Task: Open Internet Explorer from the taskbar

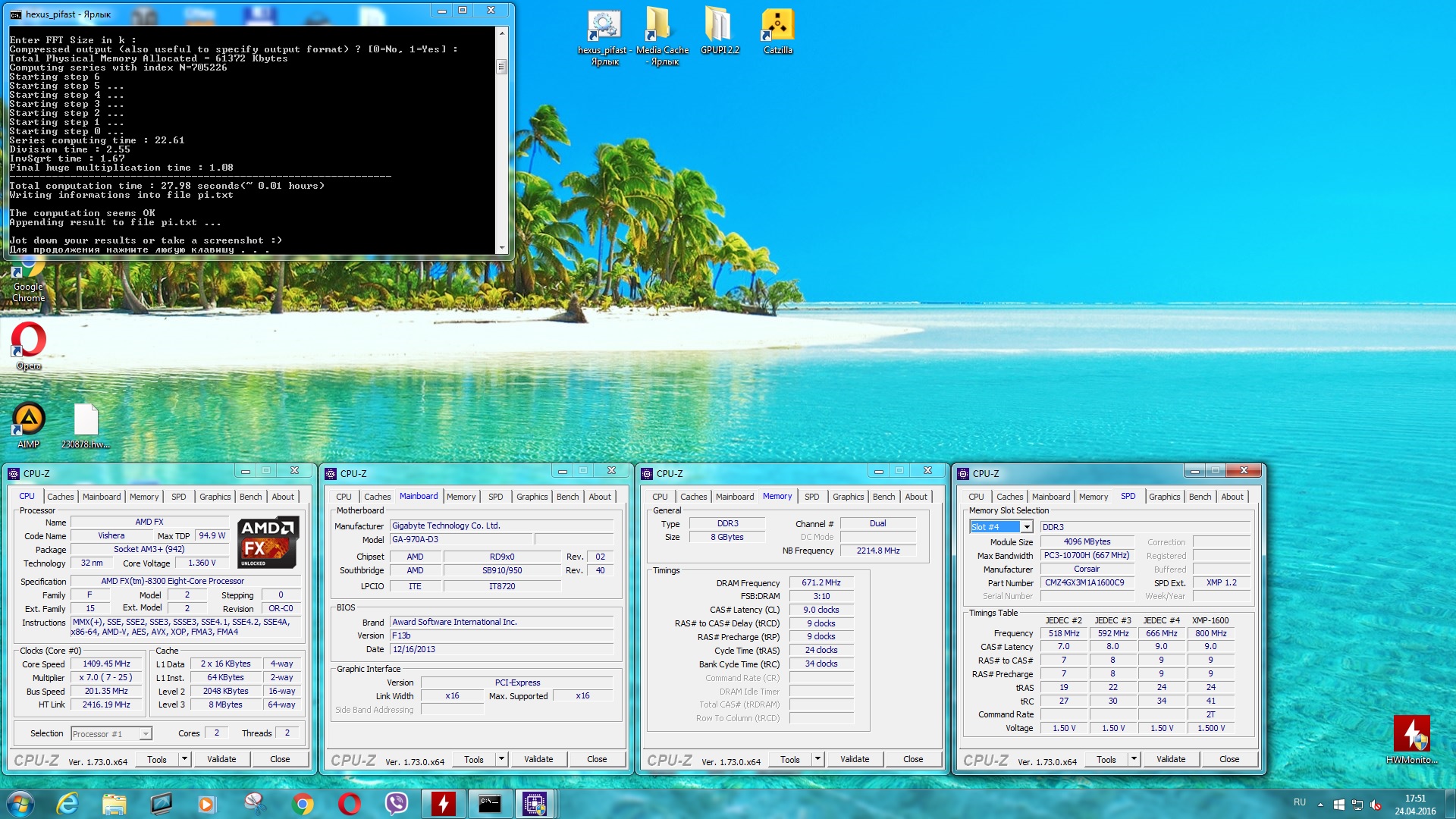Action: click(67, 804)
